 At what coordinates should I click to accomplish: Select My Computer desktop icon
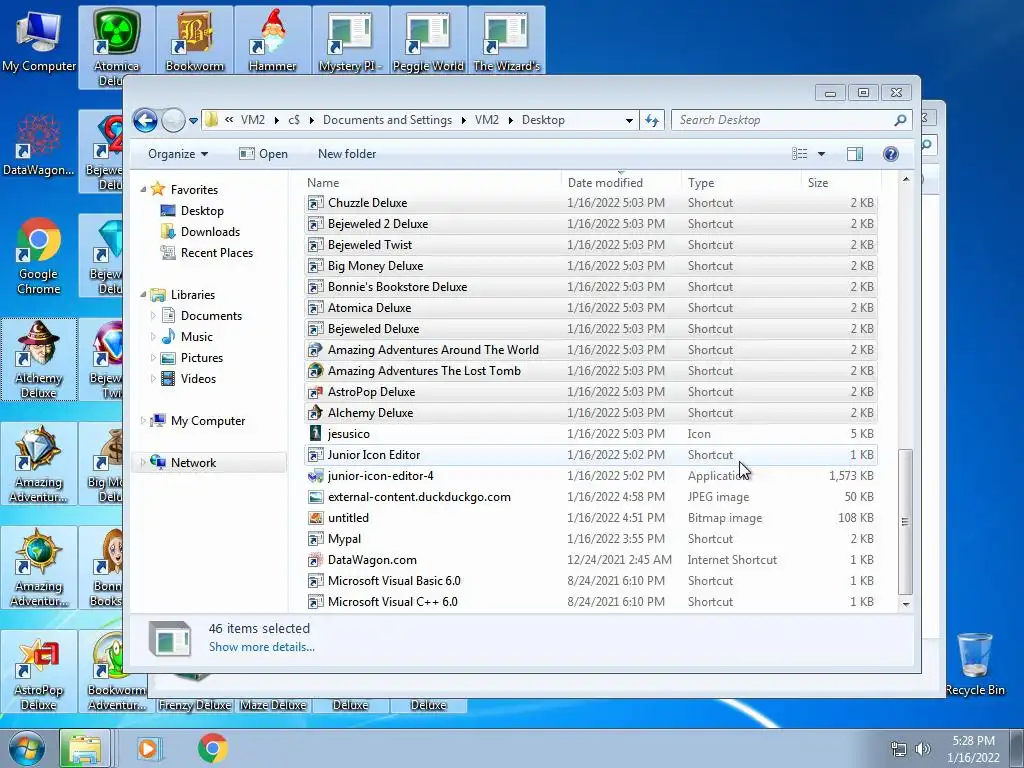point(39,40)
